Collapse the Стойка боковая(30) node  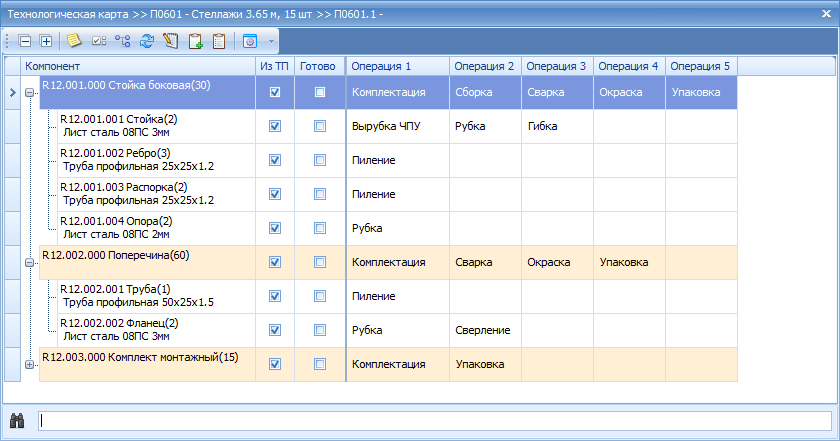point(29,93)
